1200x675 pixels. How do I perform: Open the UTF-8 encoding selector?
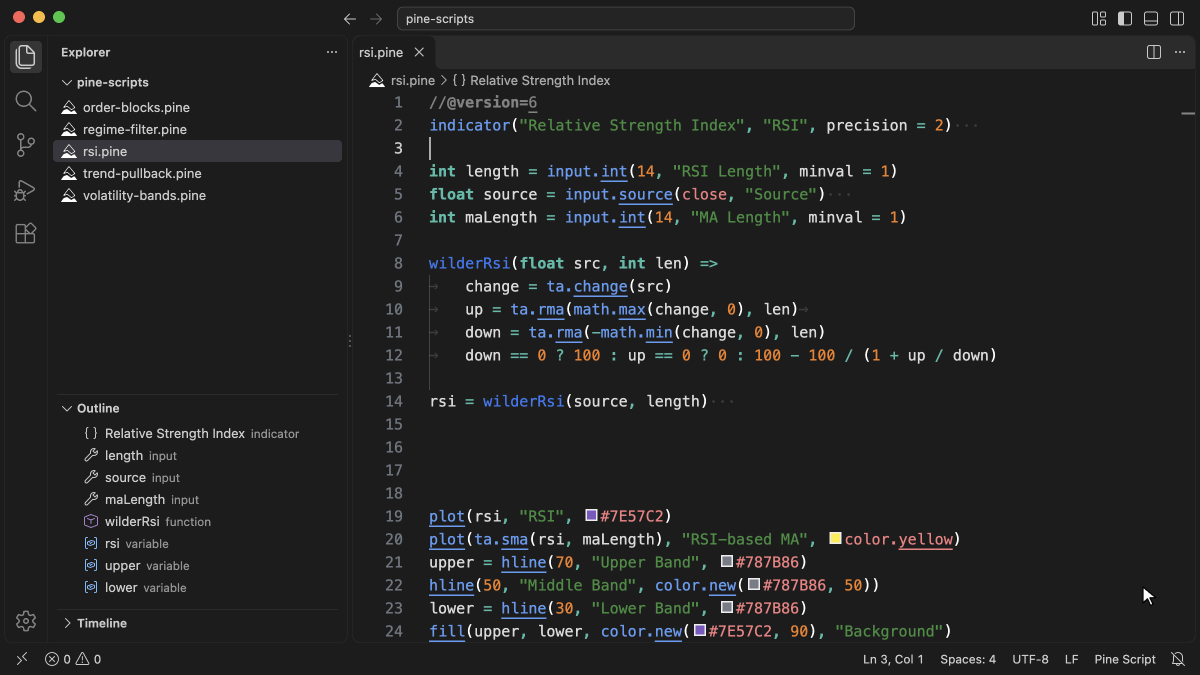[x=1030, y=659]
